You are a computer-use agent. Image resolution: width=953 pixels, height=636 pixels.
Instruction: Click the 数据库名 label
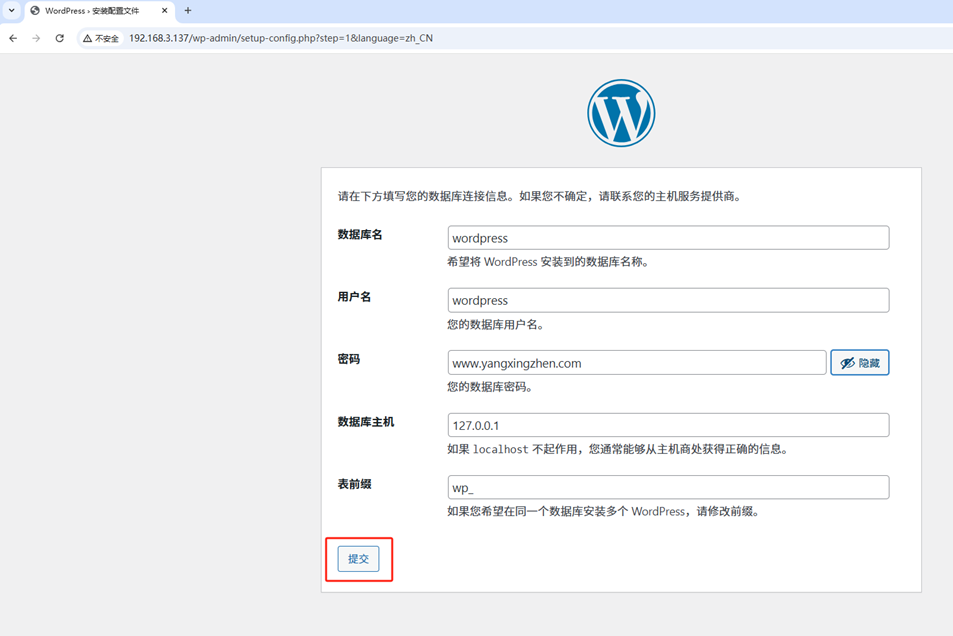click(x=360, y=235)
